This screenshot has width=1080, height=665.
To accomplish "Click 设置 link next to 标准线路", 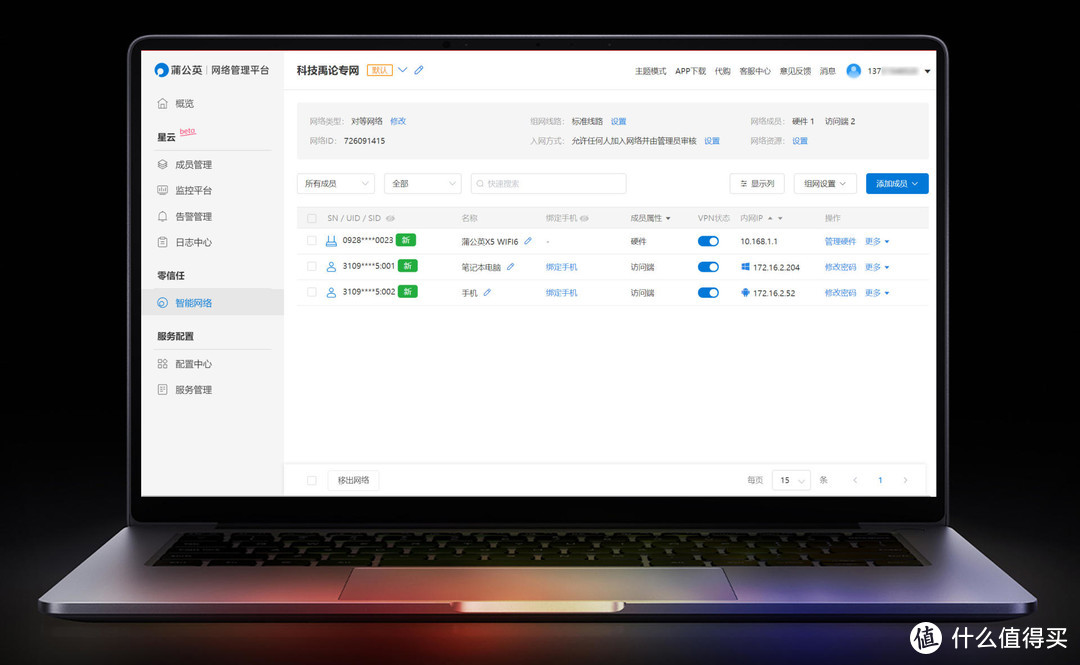I will (x=619, y=121).
